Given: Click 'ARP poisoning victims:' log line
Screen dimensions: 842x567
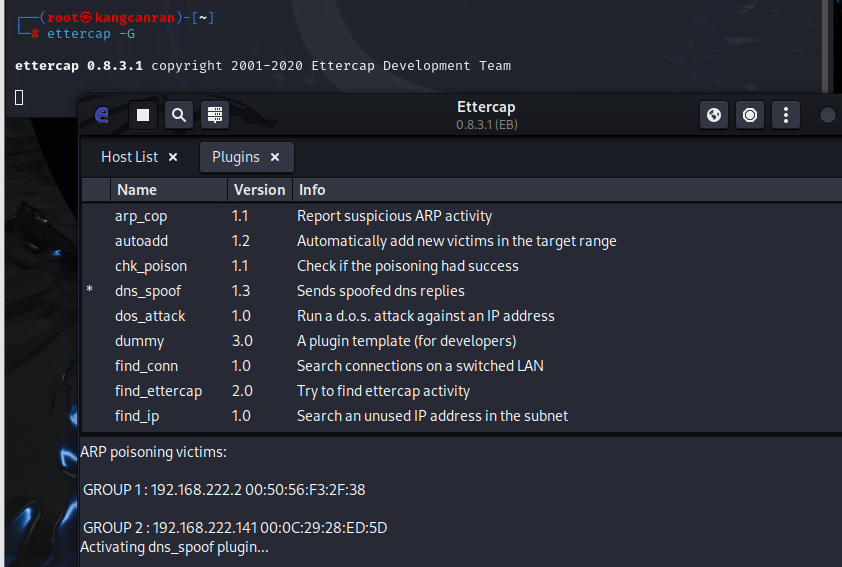Looking at the screenshot, I should click(x=154, y=452).
